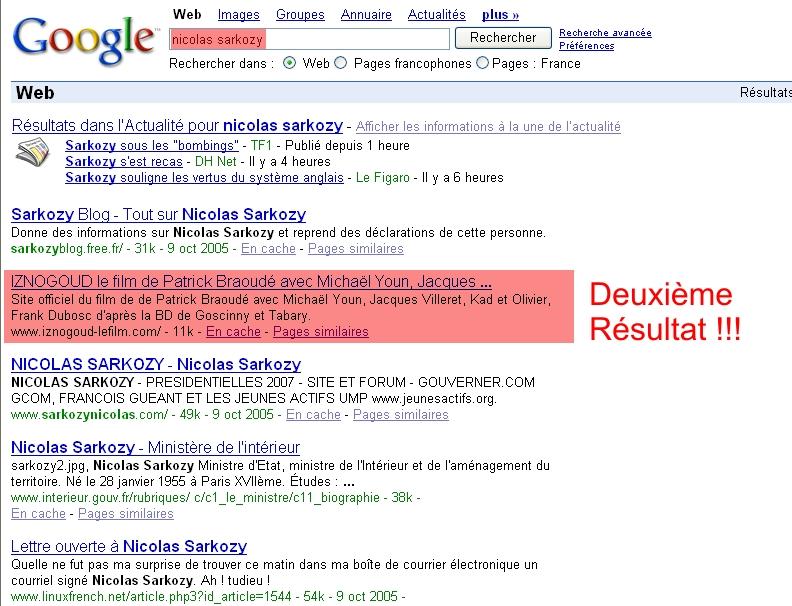Open En cache for interieur.gouv.fr result
Image resolution: width=792 pixels, height=606 pixels.
coord(38,514)
